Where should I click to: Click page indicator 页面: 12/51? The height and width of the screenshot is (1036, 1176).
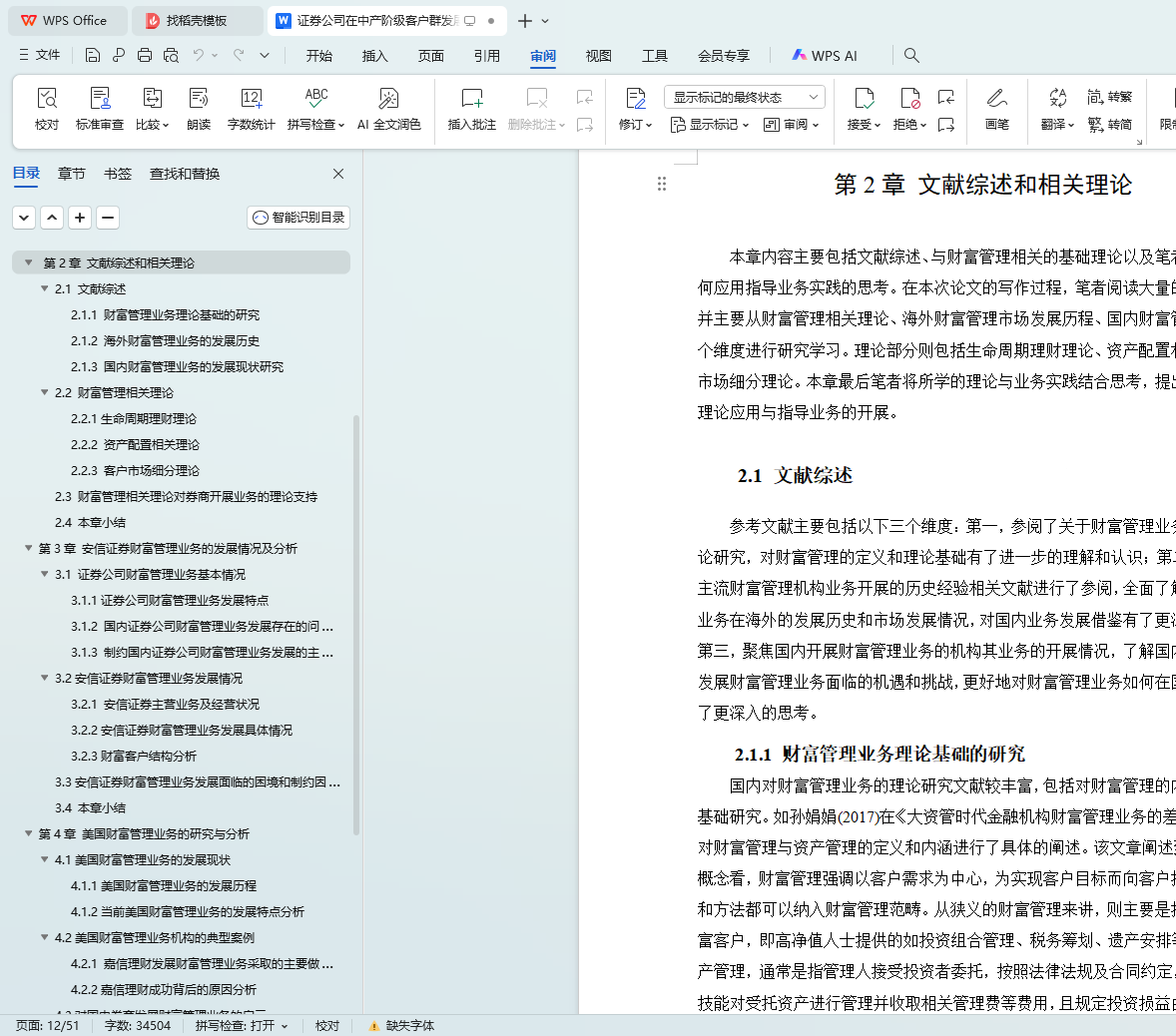coord(47,1025)
